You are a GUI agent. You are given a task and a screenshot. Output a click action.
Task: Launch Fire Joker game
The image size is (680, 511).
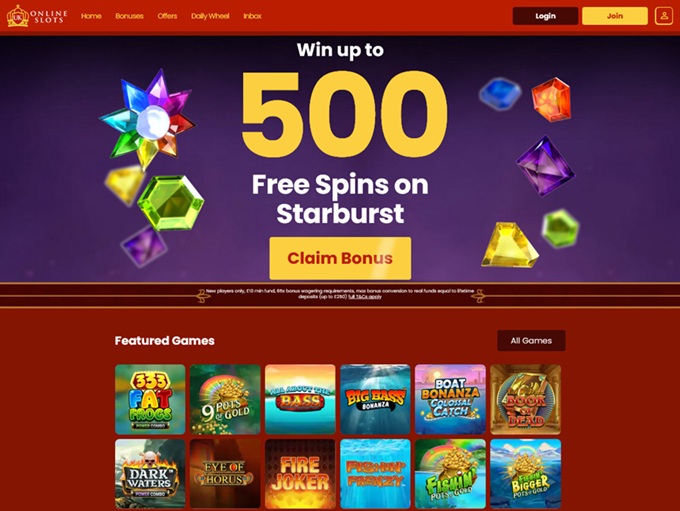[300, 474]
